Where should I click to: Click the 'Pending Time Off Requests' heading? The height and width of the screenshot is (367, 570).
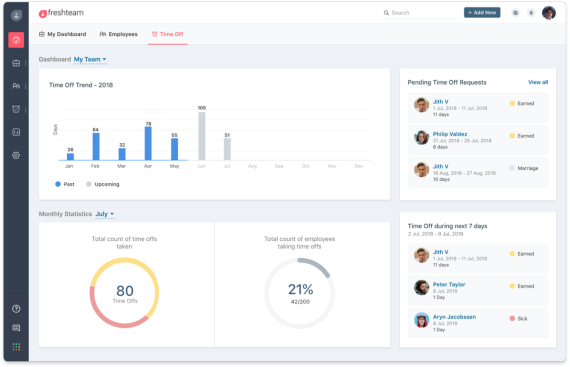447,82
